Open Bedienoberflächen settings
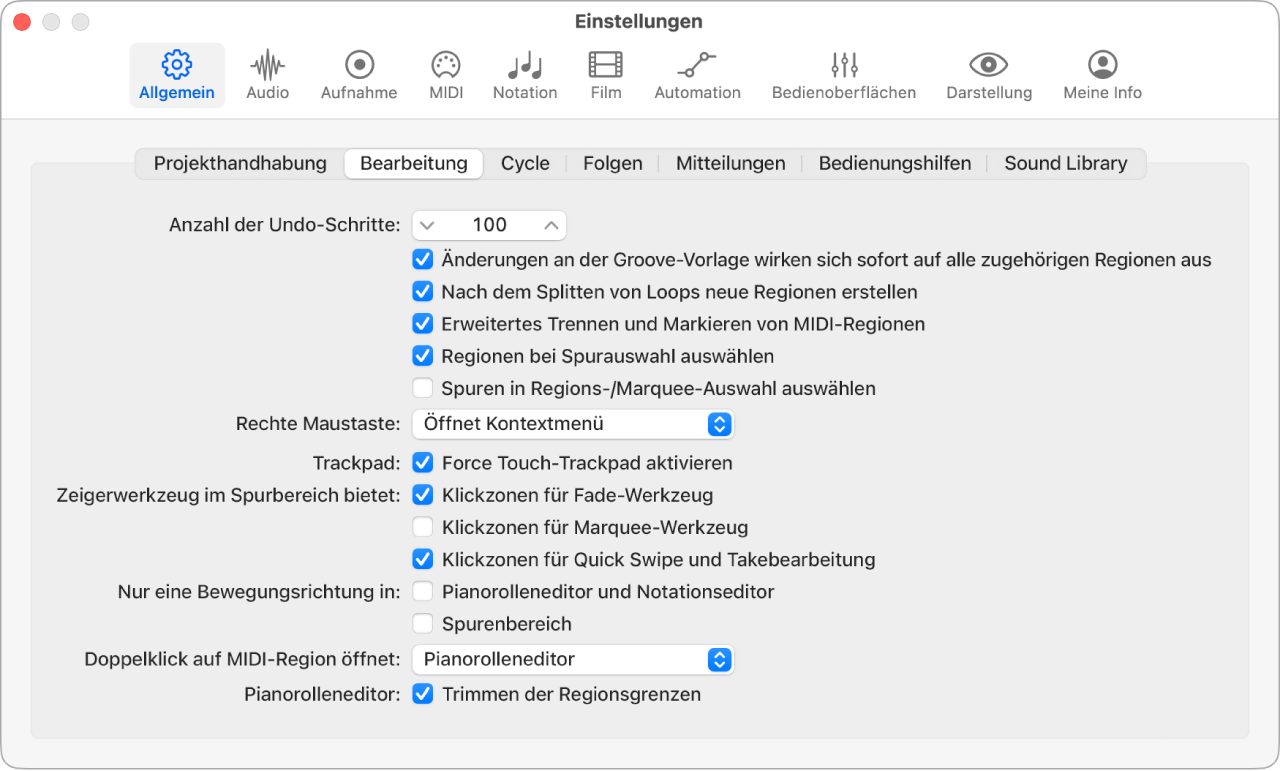 (843, 75)
